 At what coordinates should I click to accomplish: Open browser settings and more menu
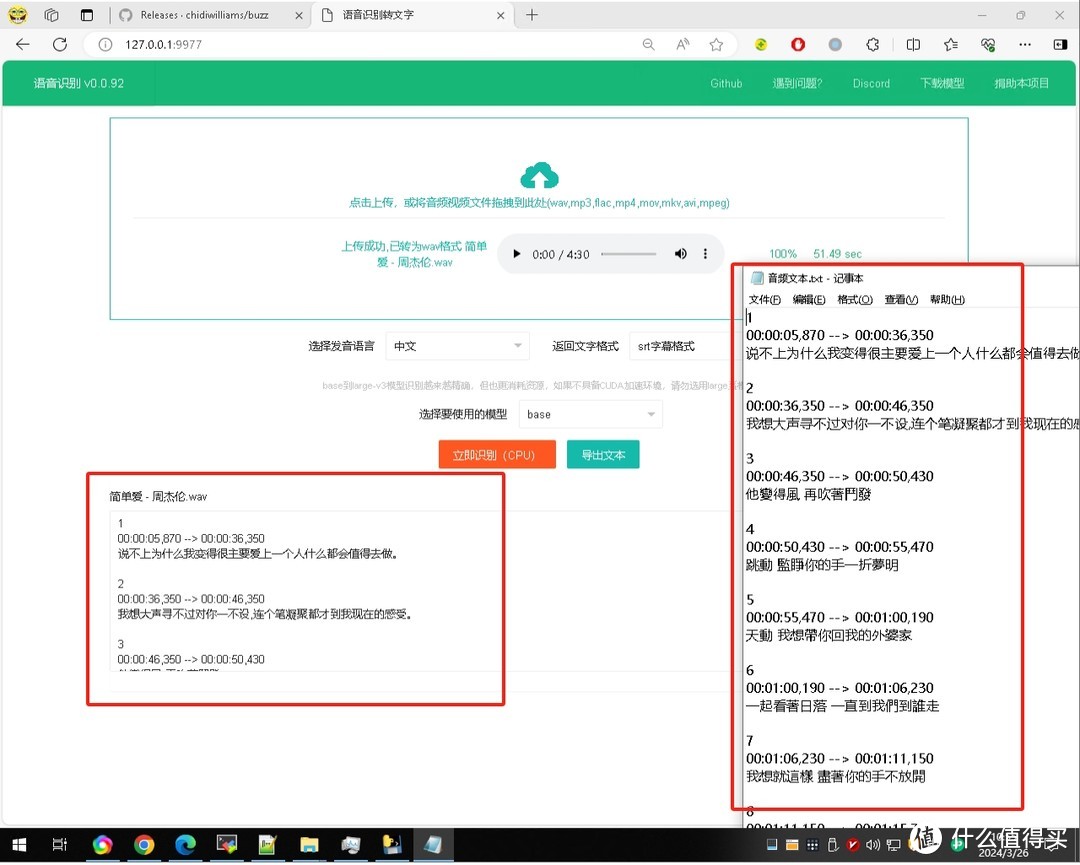(x=1025, y=45)
